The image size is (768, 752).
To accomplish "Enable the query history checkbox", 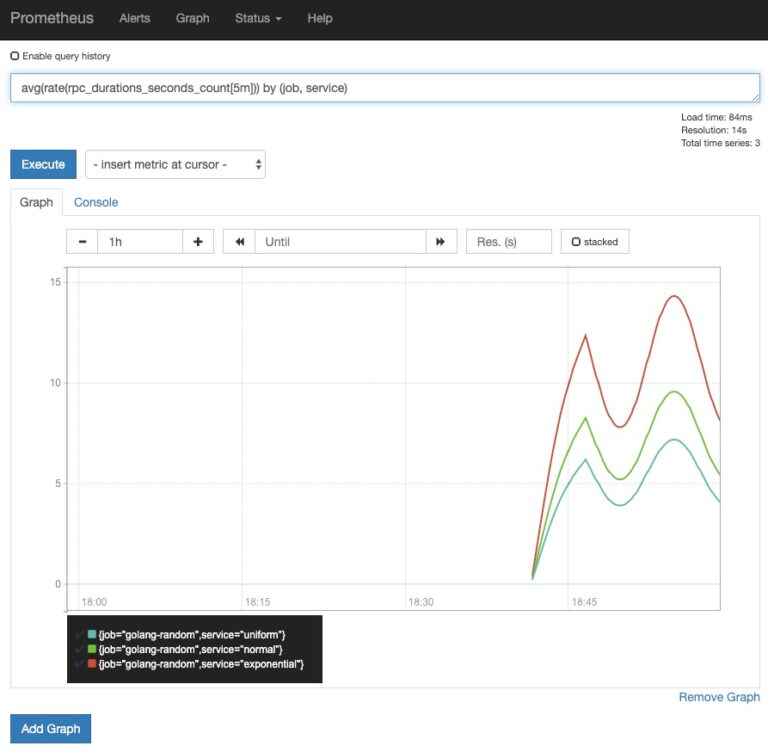I will [15, 56].
